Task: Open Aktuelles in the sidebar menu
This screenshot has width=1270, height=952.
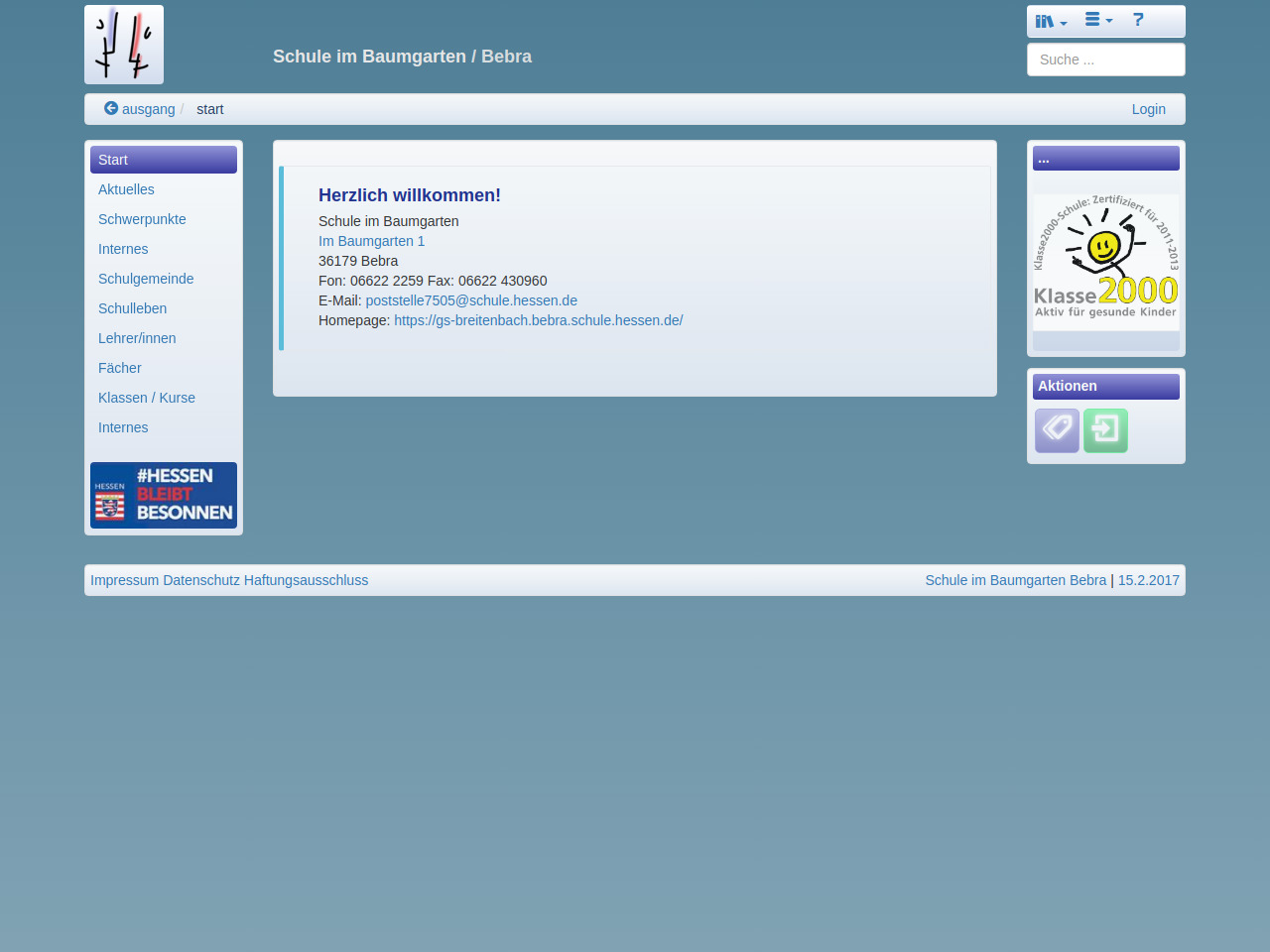Action: pos(126,189)
